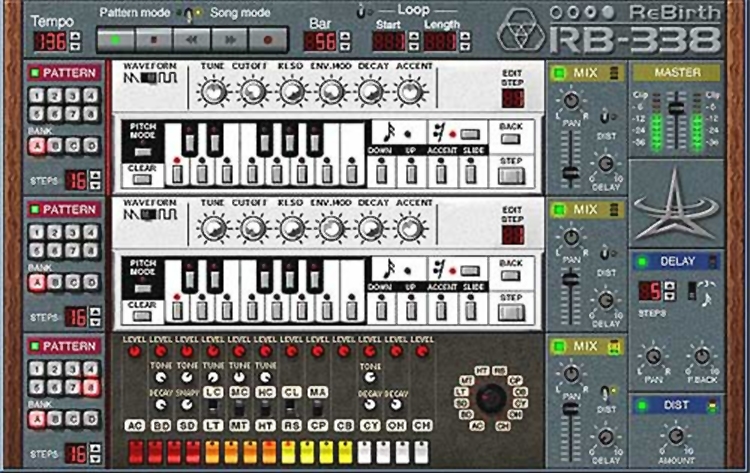Adjust STEPS count stepper on drum section
This screenshot has width=750, height=473.
pos(96,454)
